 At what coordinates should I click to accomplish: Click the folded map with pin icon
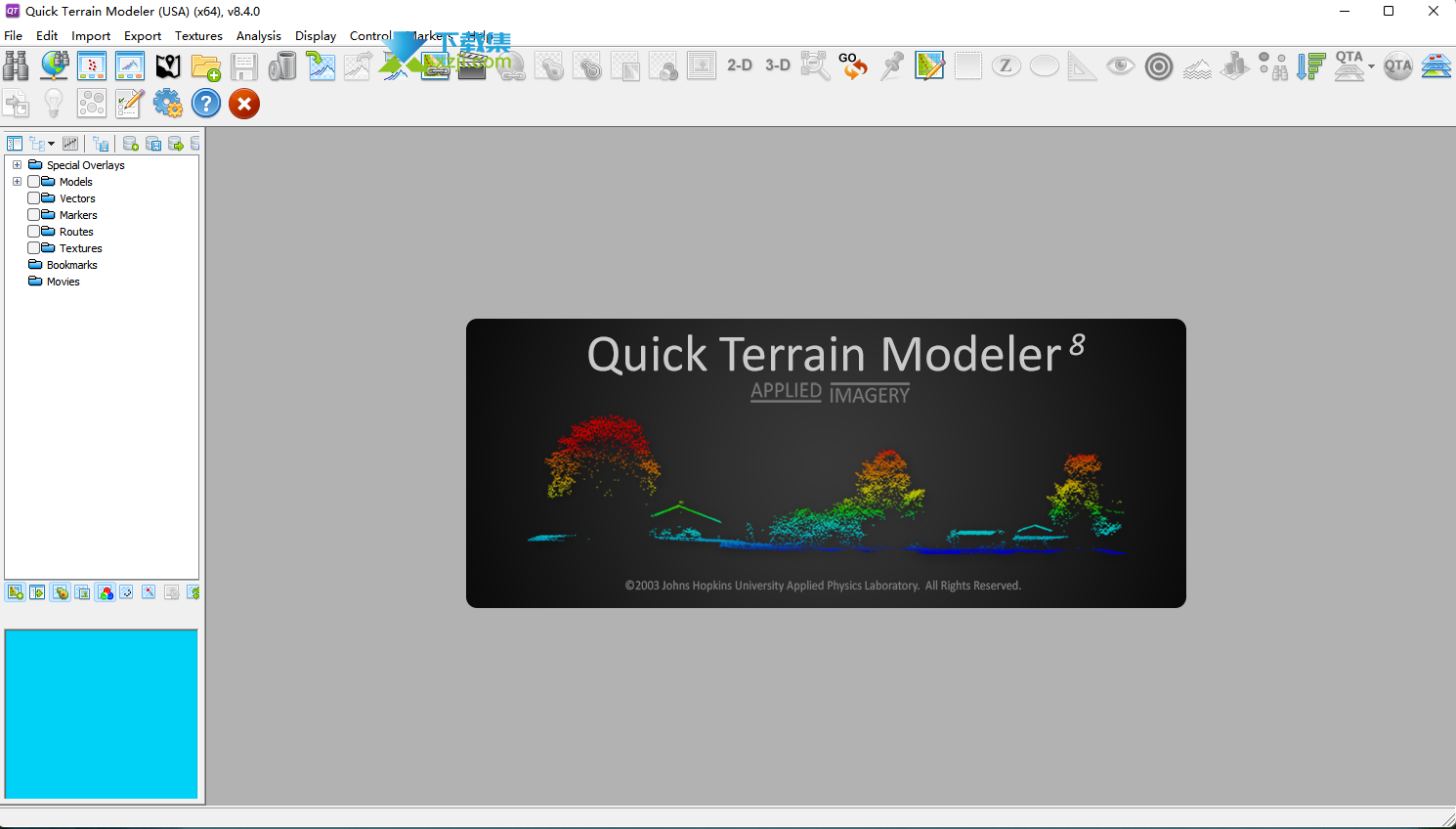(168, 65)
